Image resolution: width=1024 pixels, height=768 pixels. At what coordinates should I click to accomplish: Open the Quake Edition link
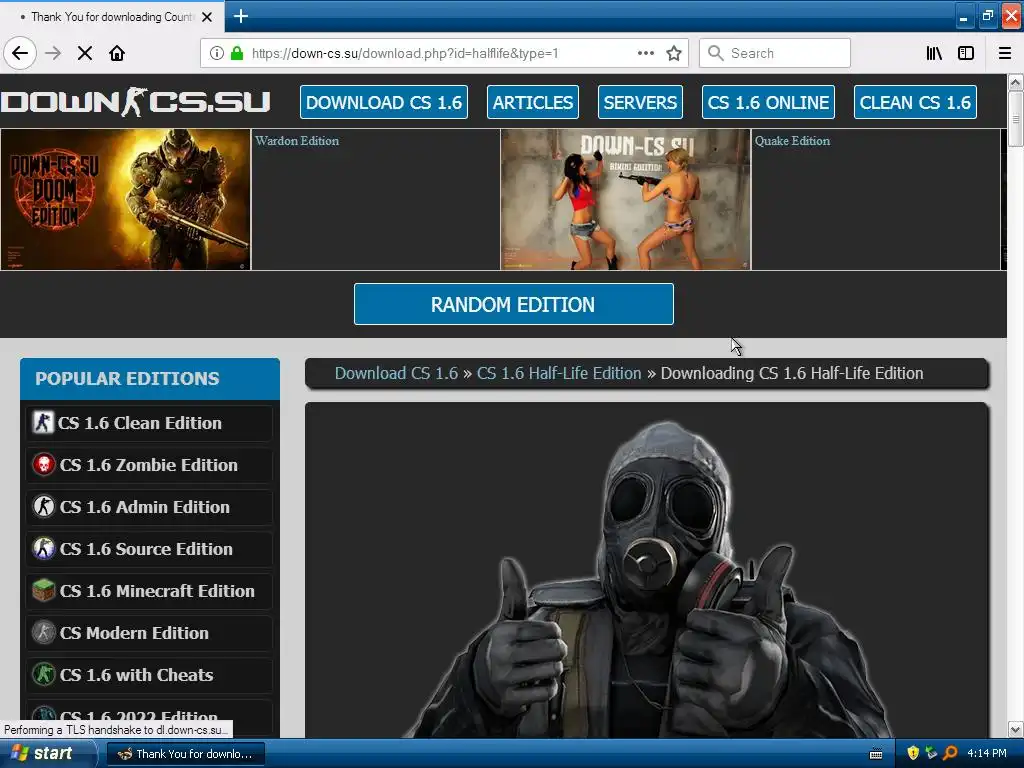(792, 140)
